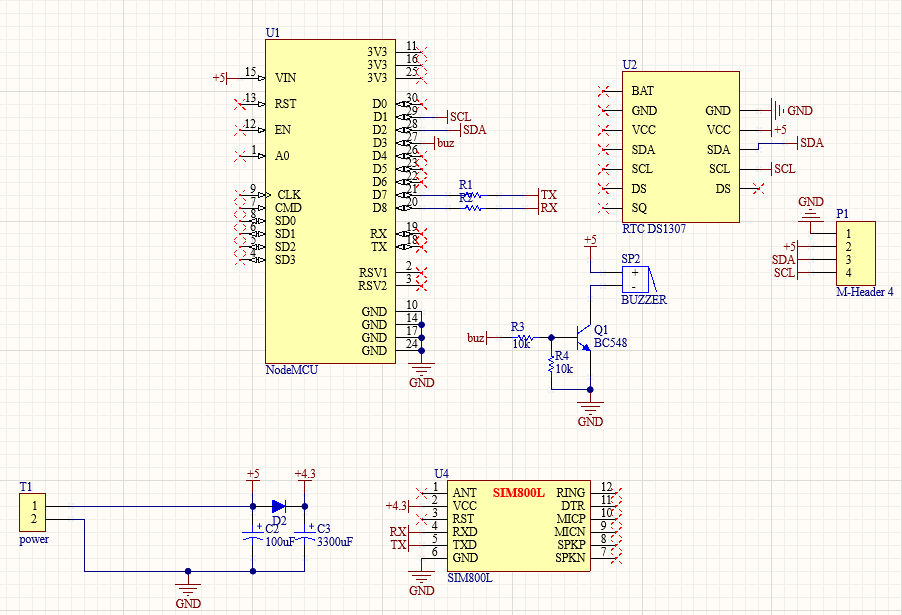Image resolution: width=902 pixels, height=615 pixels.
Task: Click the U1 designator text
Action: coord(273,33)
